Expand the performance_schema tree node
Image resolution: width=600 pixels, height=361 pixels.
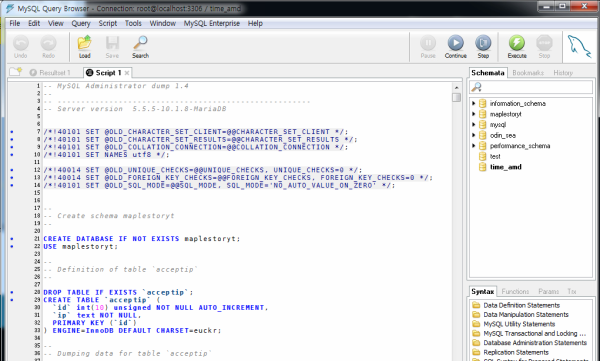(474, 146)
